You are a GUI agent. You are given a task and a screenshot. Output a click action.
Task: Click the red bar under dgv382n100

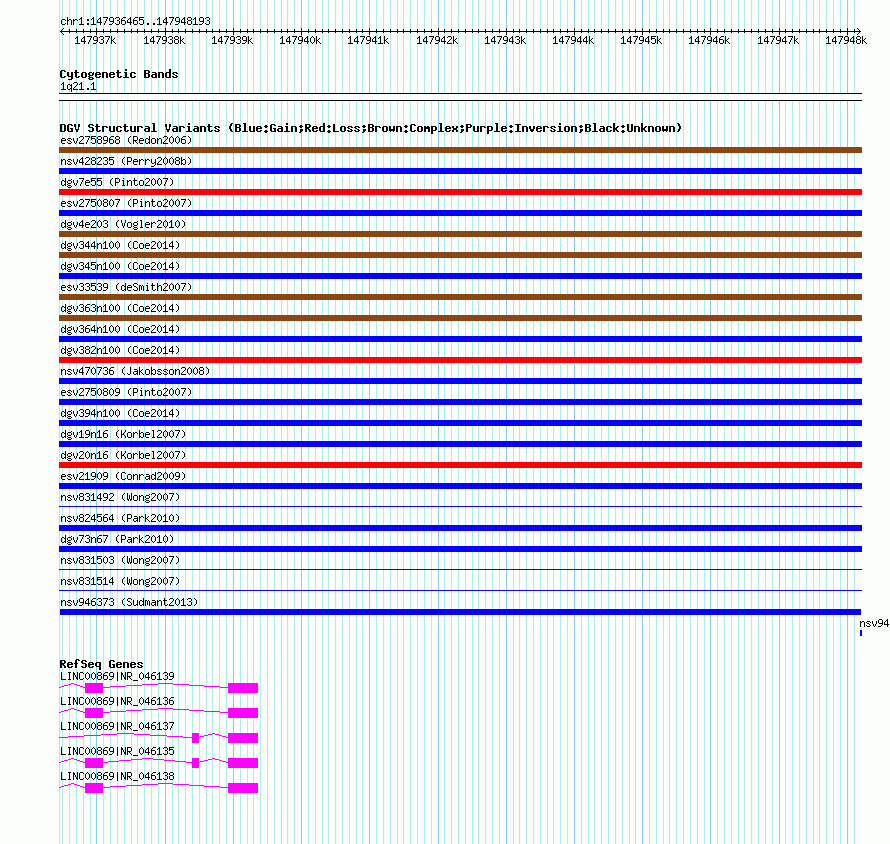(460, 360)
